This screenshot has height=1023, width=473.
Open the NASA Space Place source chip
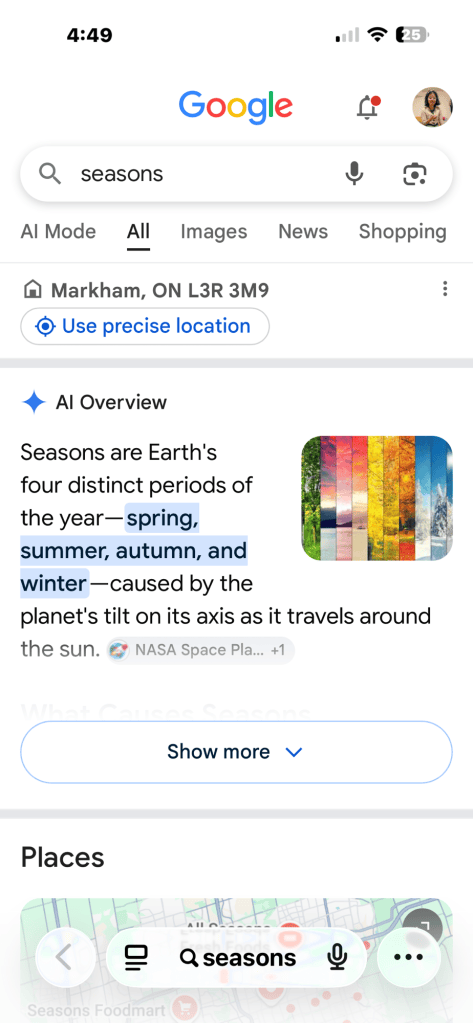point(201,650)
